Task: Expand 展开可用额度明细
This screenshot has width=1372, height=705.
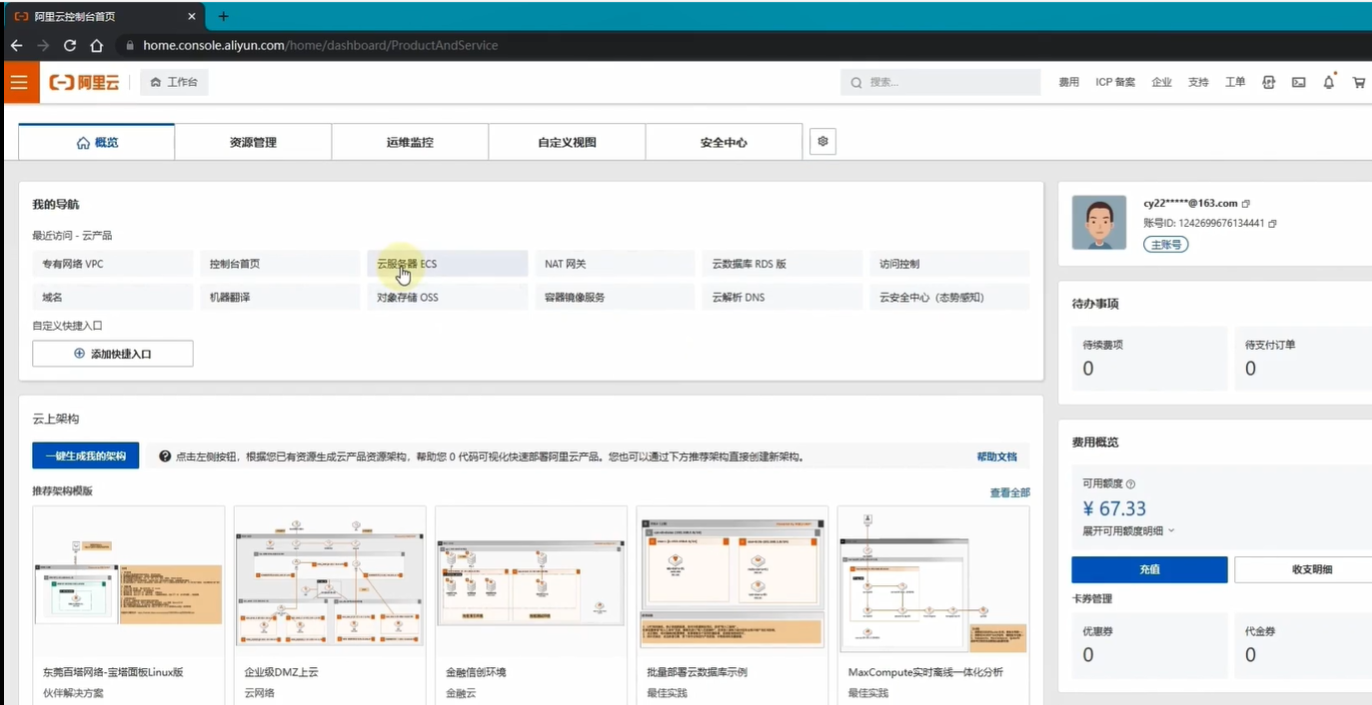Action: coord(1128,531)
